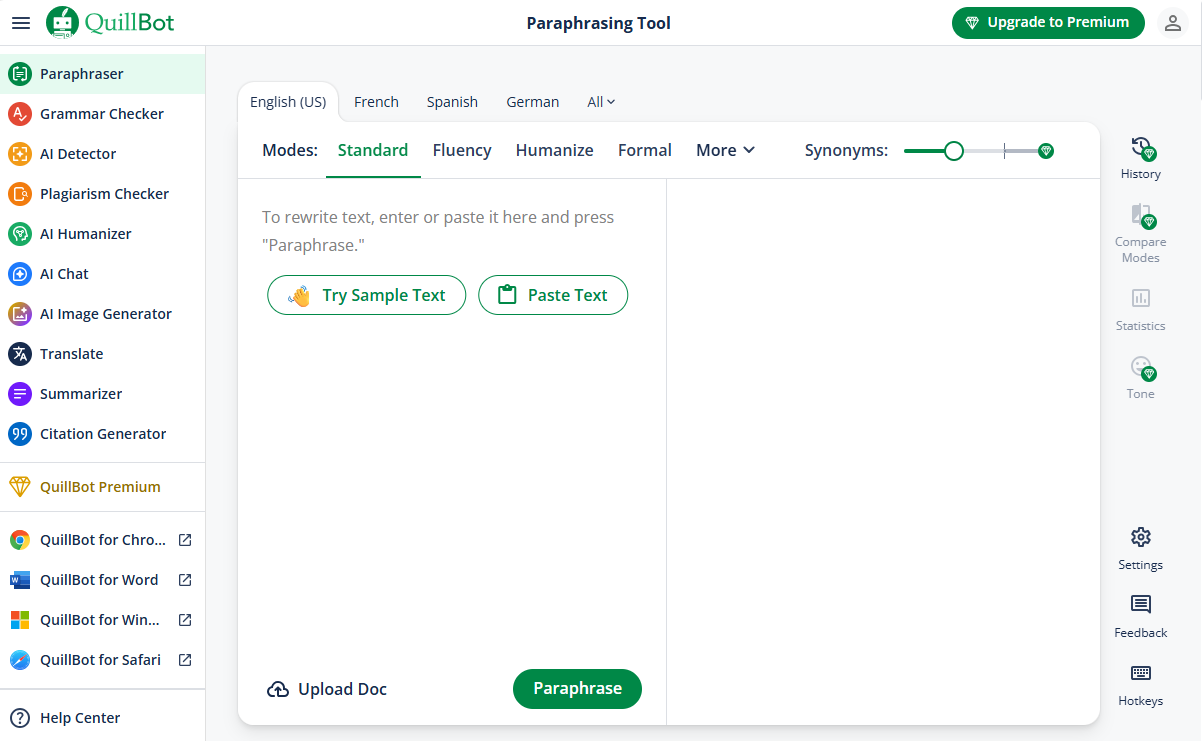Click the user account profile icon
This screenshot has width=1202, height=741.
point(1173,23)
